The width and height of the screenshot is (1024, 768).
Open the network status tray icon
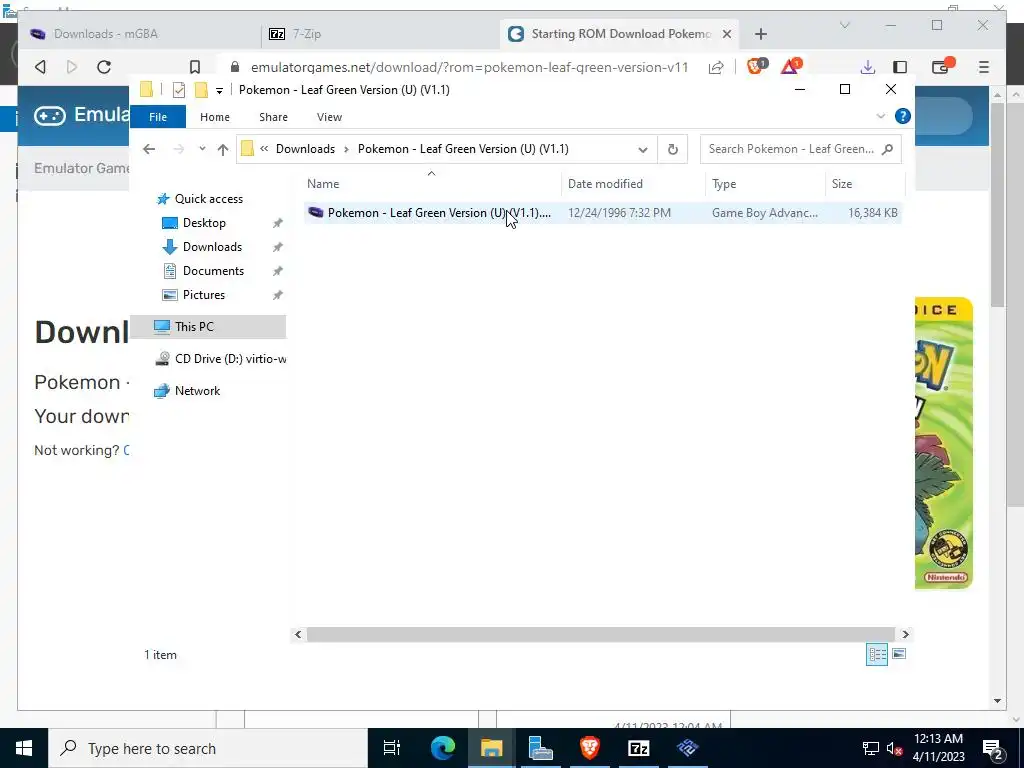click(871, 749)
